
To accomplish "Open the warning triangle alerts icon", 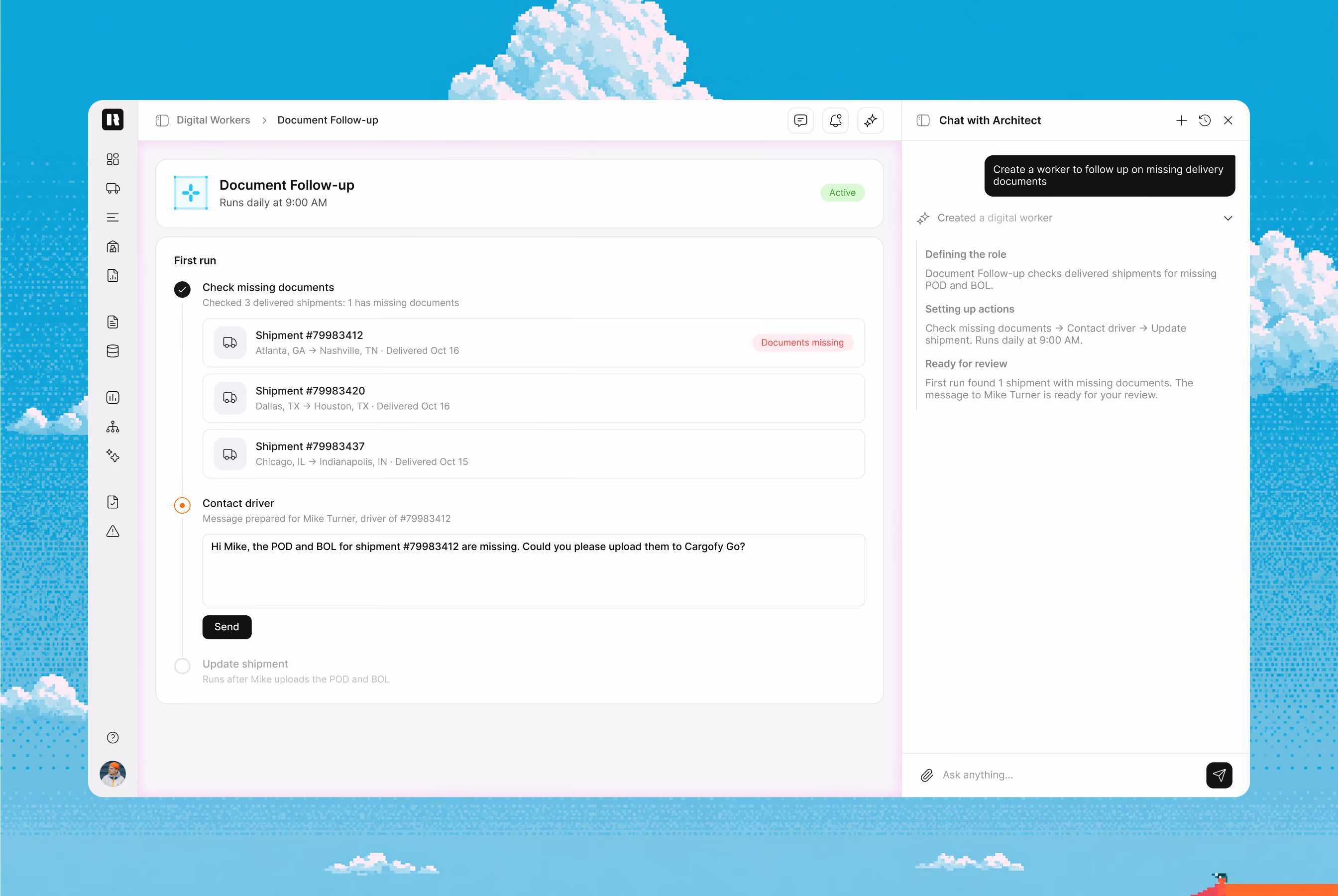I will pos(112,532).
